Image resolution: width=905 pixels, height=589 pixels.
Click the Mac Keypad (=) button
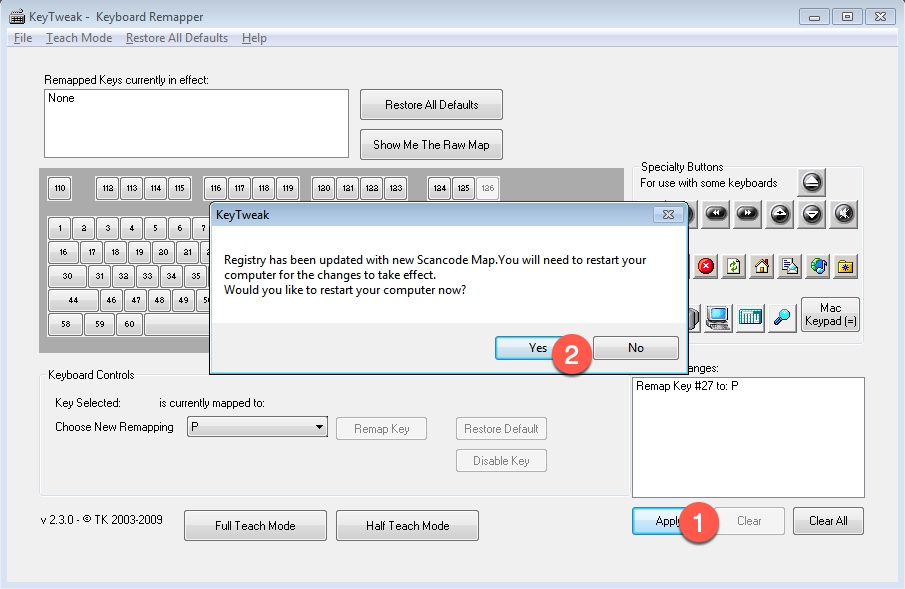(x=830, y=314)
